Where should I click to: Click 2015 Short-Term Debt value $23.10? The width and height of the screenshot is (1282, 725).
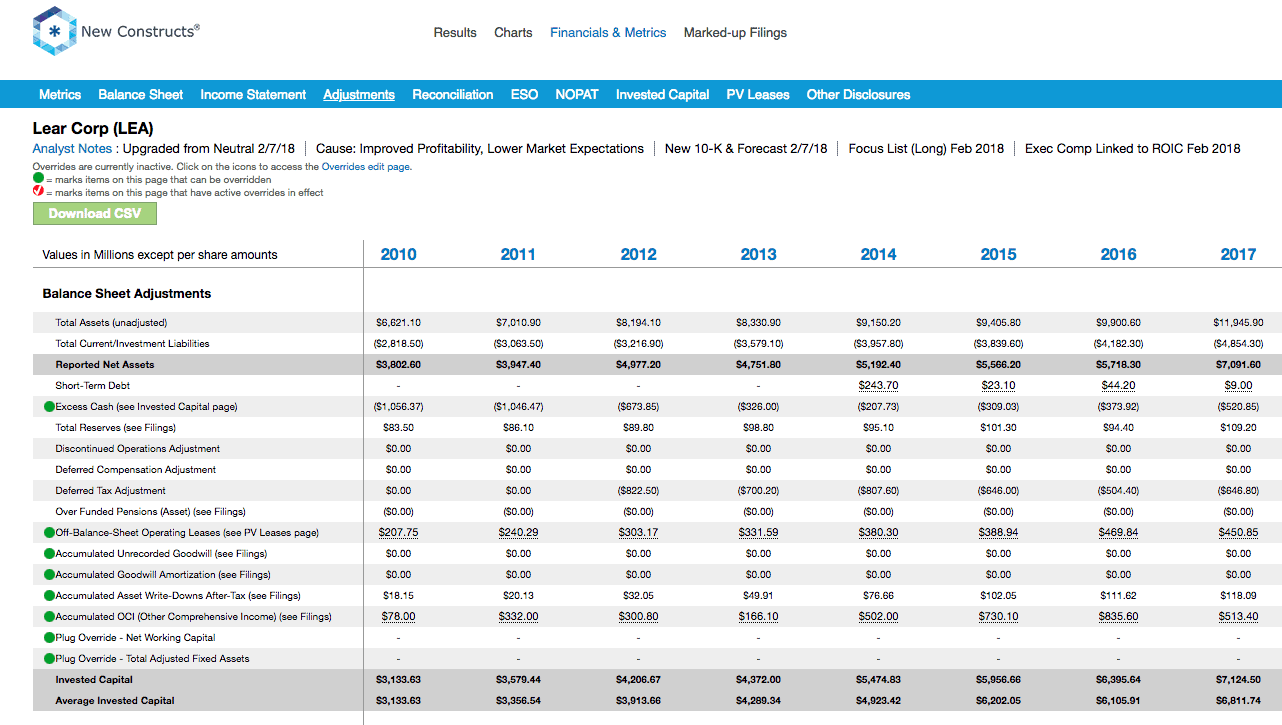coord(998,386)
